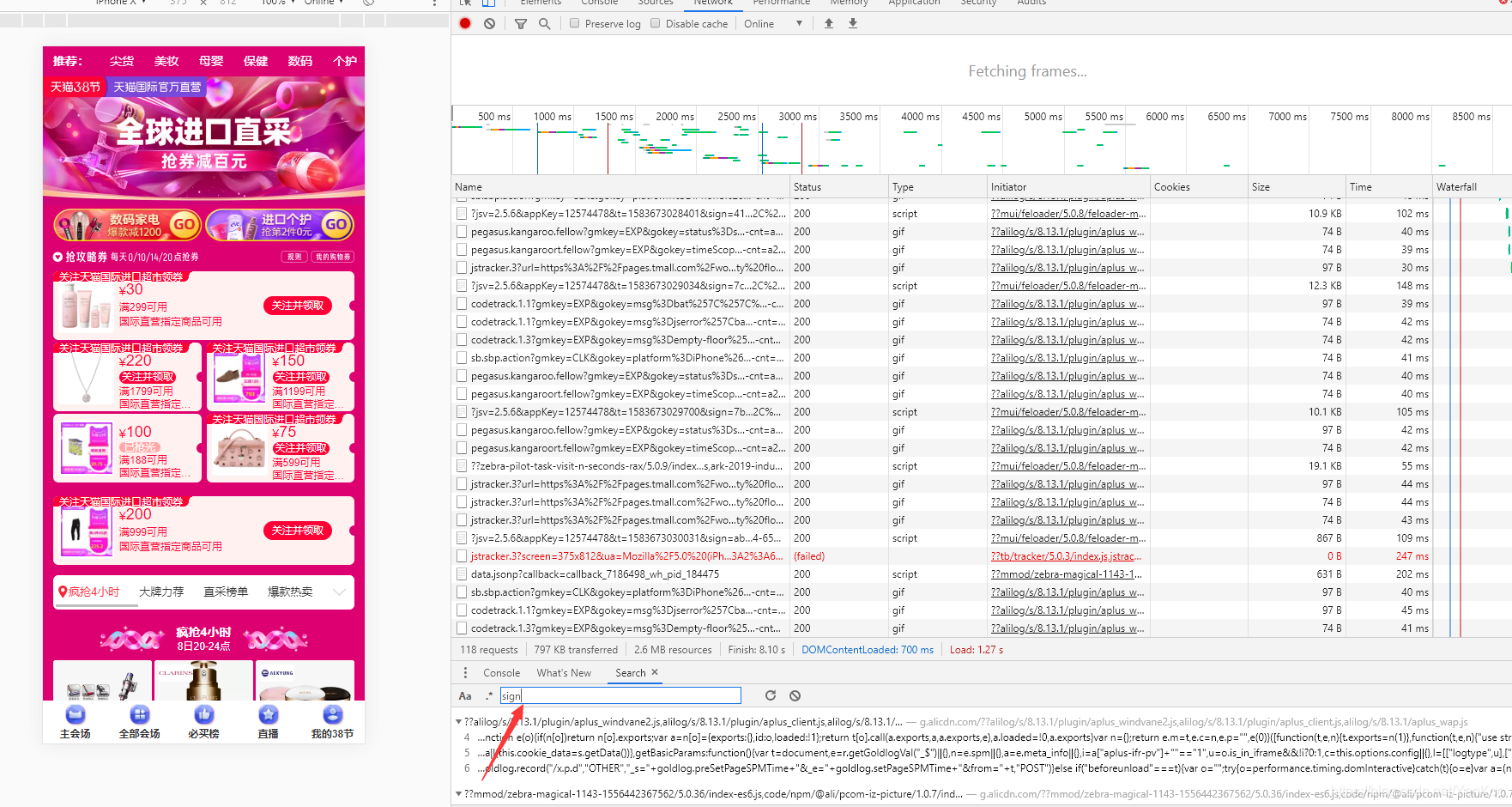Enable the Disable cache checkbox

click(x=656, y=23)
